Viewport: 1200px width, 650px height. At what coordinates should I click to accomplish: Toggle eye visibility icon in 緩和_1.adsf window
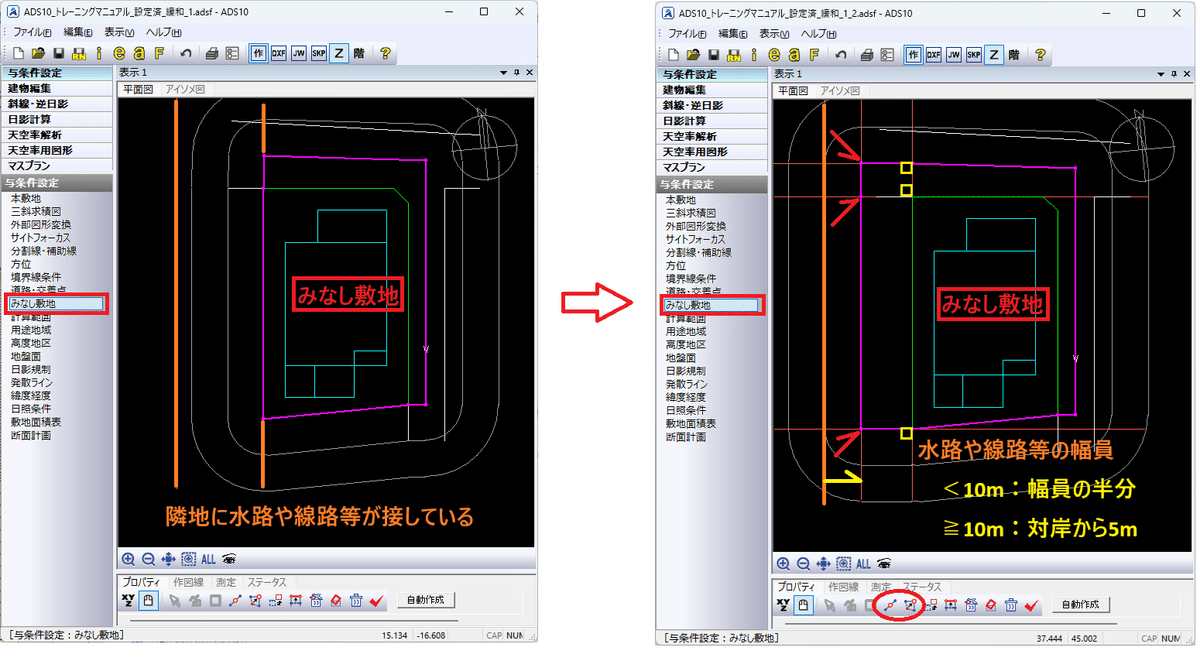pos(229,560)
